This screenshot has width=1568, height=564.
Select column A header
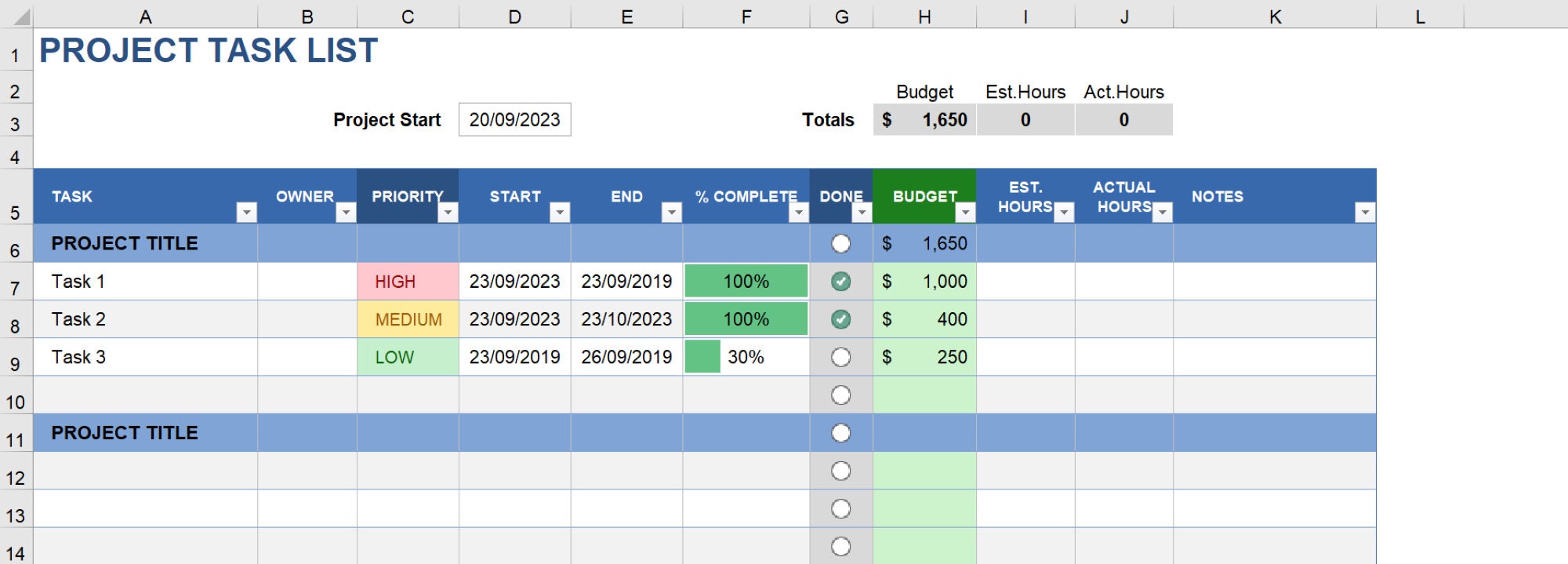click(145, 16)
